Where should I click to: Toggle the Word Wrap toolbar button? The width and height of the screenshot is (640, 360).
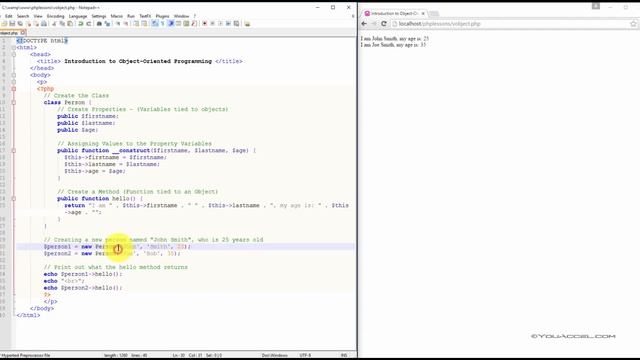[155, 24]
